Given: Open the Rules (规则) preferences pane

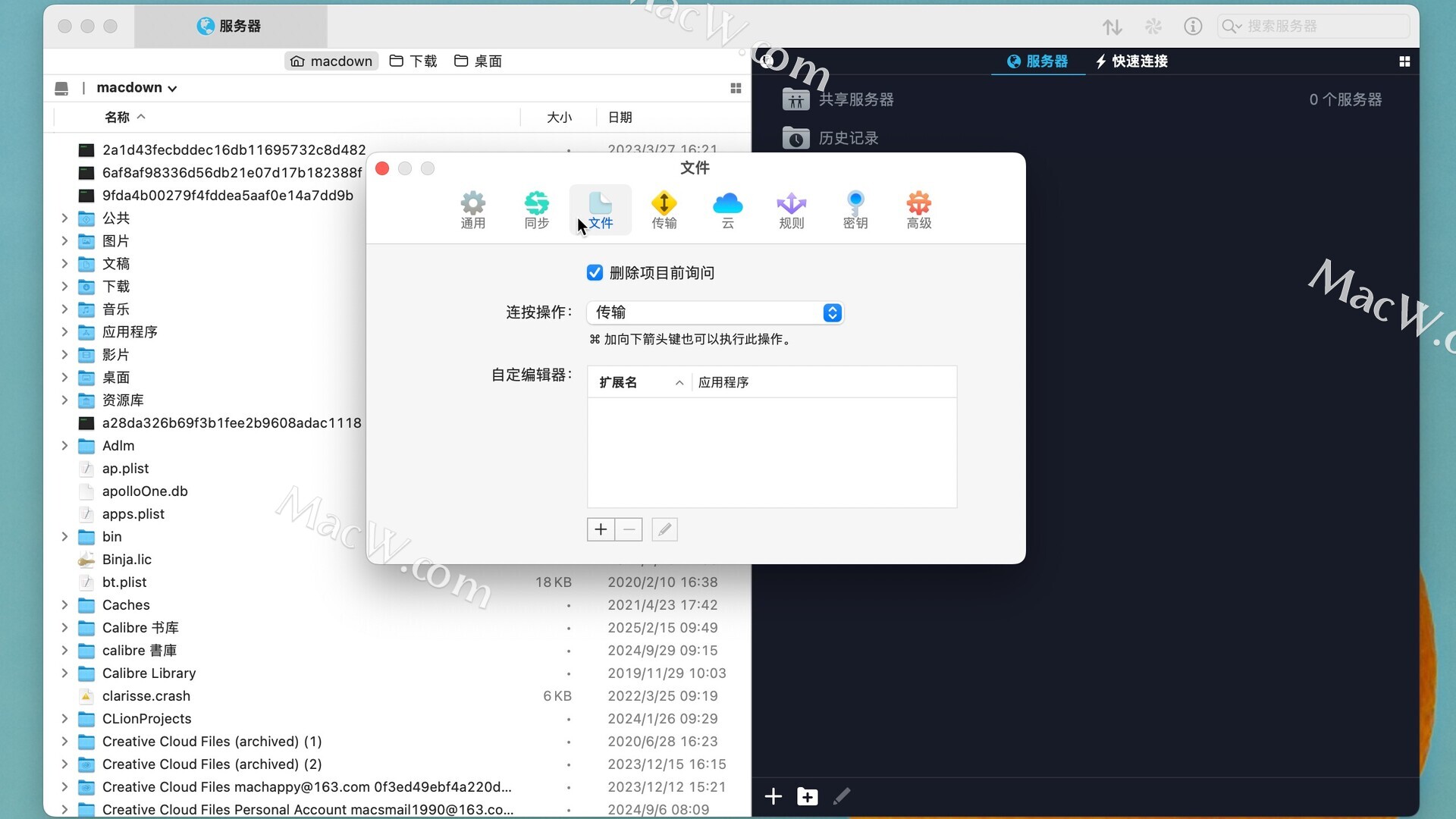Looking at the screenshot, I should 791,209.
